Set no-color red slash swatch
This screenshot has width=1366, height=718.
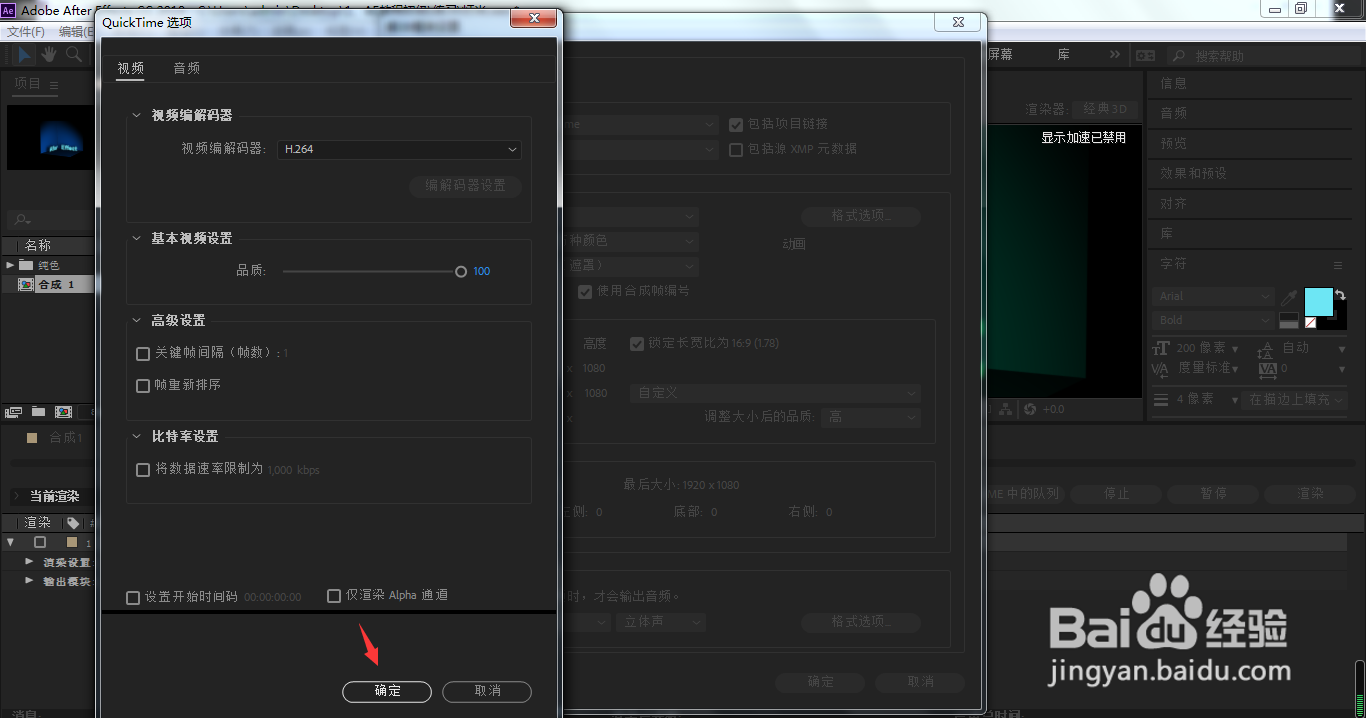[1310, 323]
